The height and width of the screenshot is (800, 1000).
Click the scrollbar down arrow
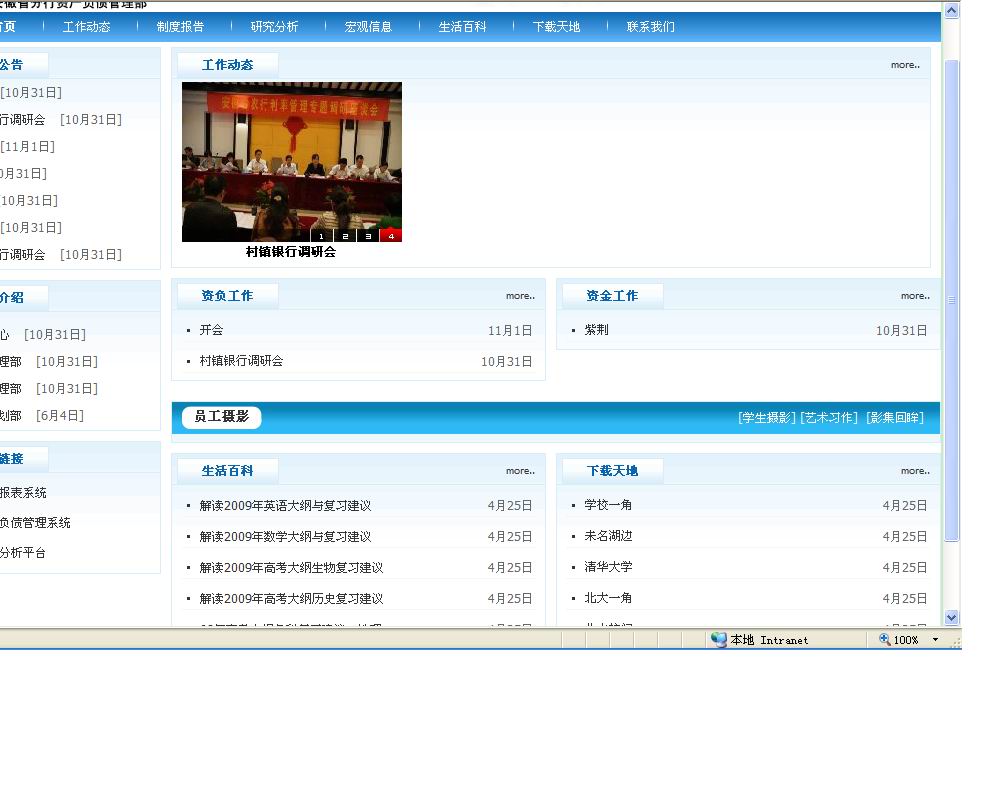(x=951, y=618)
